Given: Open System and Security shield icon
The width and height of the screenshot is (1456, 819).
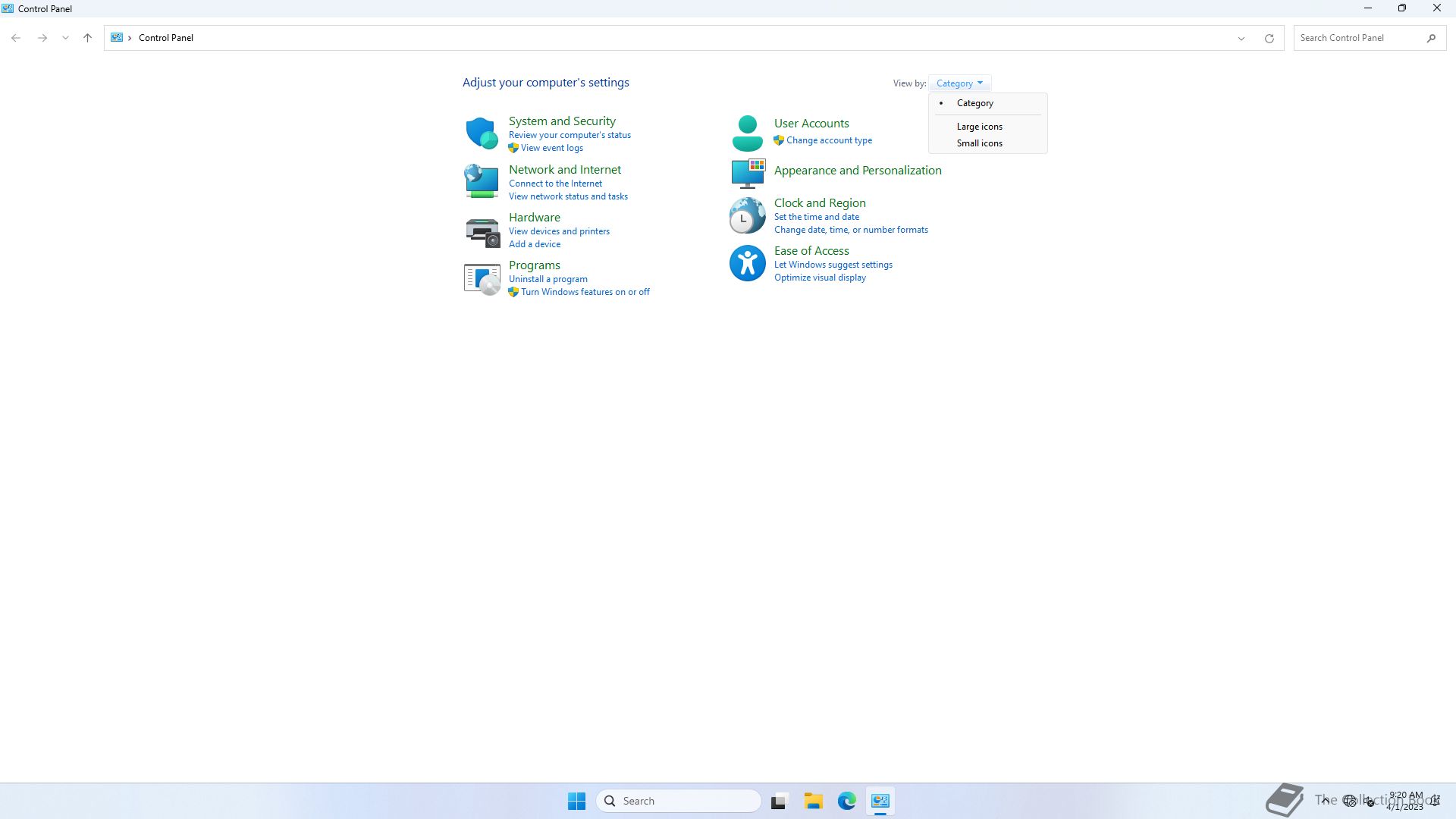Looking at the screenshot, I should 482,133.
